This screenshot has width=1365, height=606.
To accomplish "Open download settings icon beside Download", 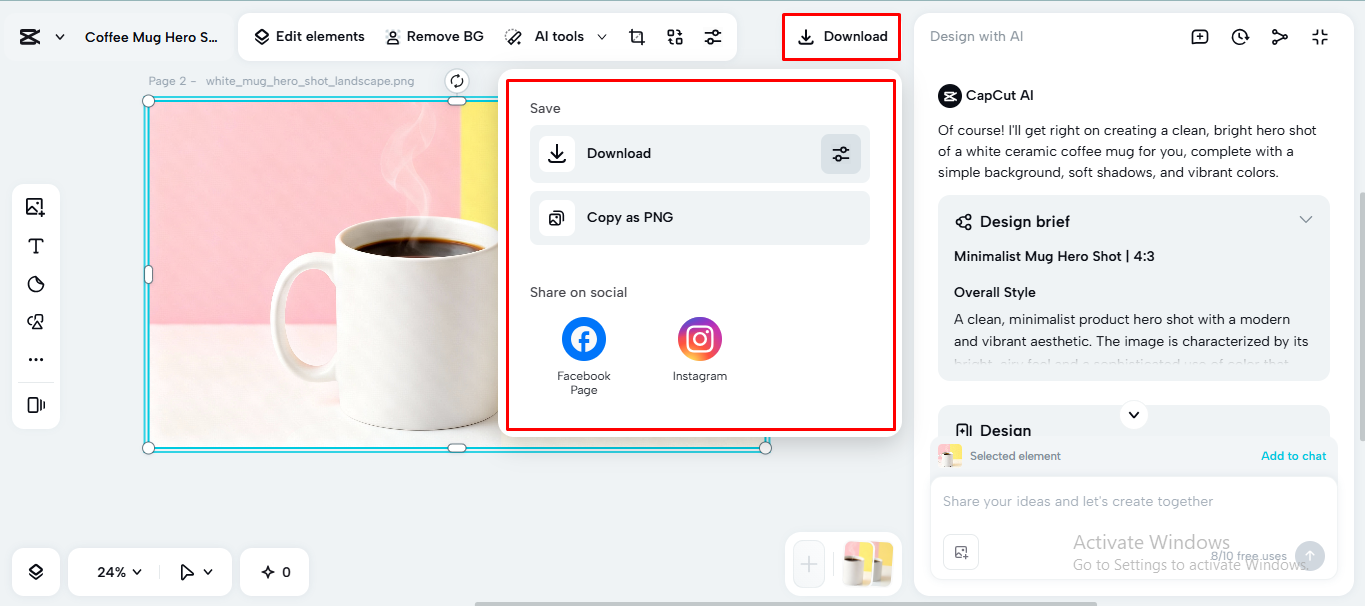I will point(841,154).
